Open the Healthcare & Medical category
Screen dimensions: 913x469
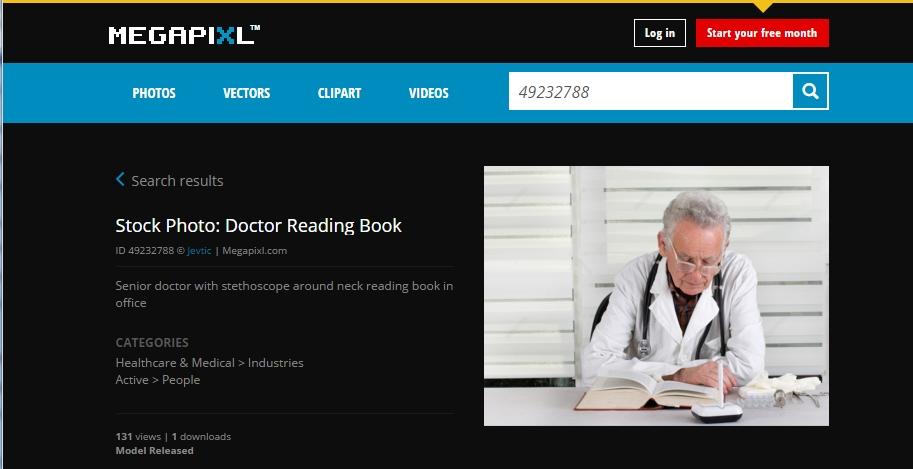[175, 362]
